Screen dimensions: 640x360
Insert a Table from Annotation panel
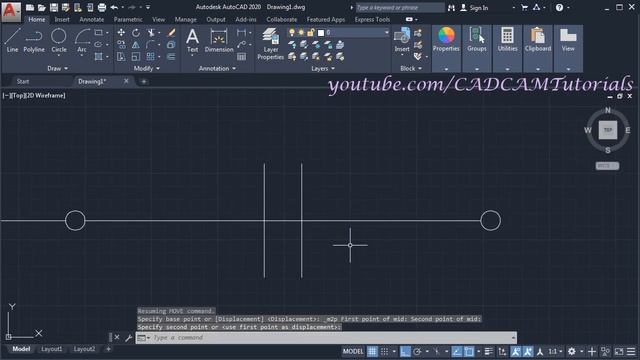(242, 57)
